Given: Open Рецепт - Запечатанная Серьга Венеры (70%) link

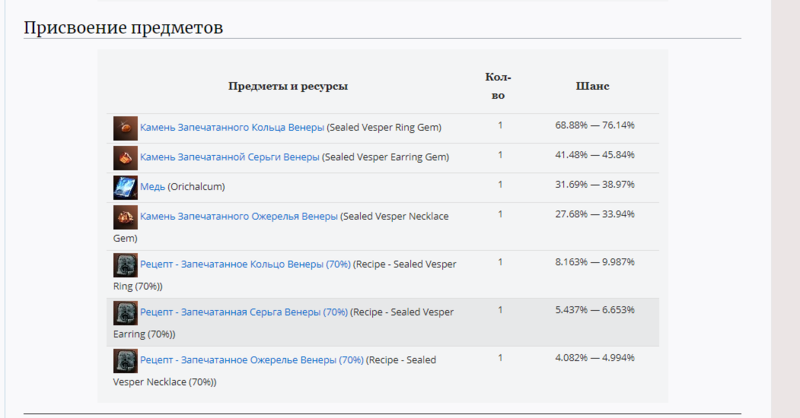Looking at the screenshot, I should click(244, 312).
